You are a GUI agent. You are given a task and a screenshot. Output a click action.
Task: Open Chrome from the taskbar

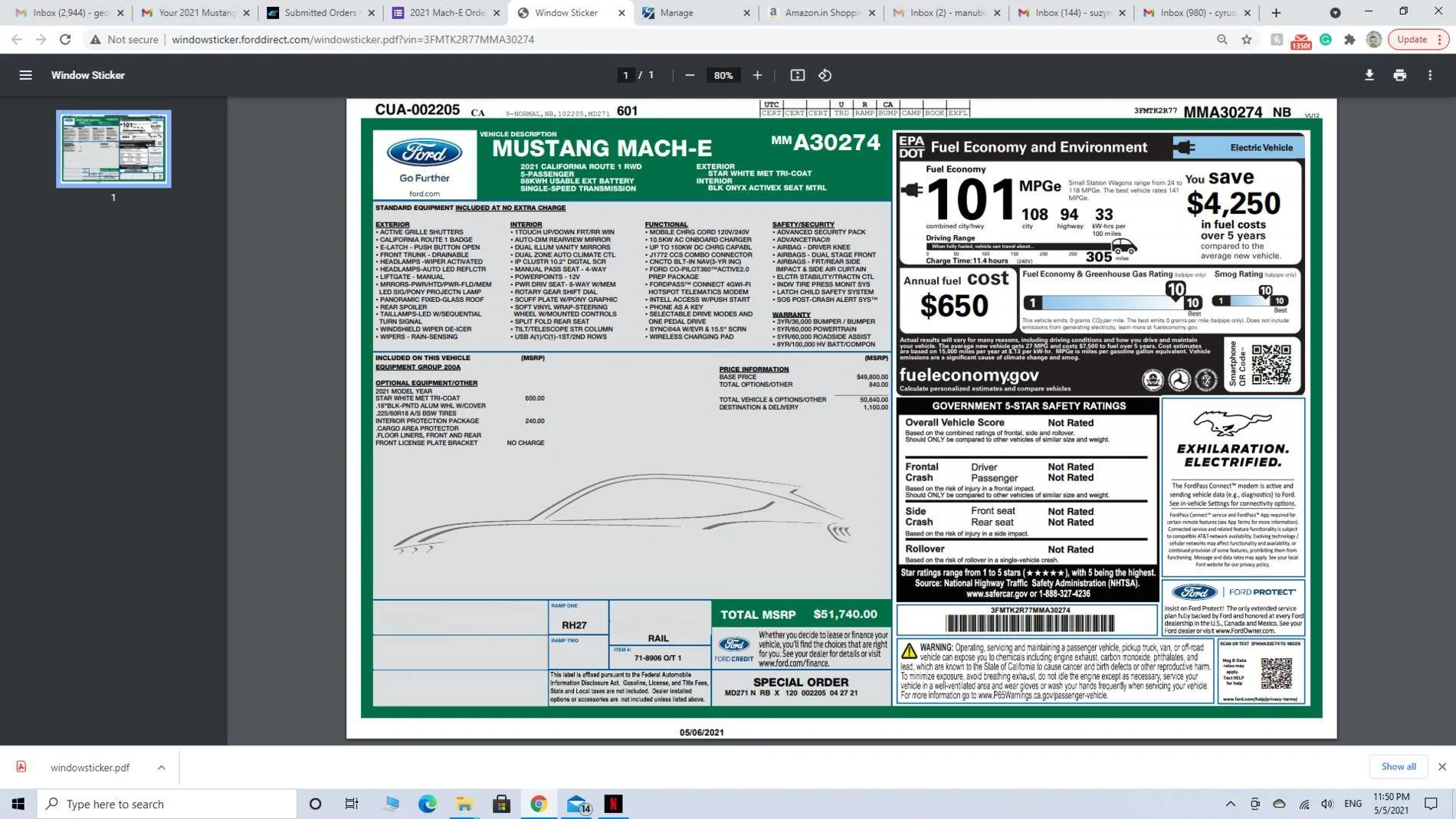point(539,804)
